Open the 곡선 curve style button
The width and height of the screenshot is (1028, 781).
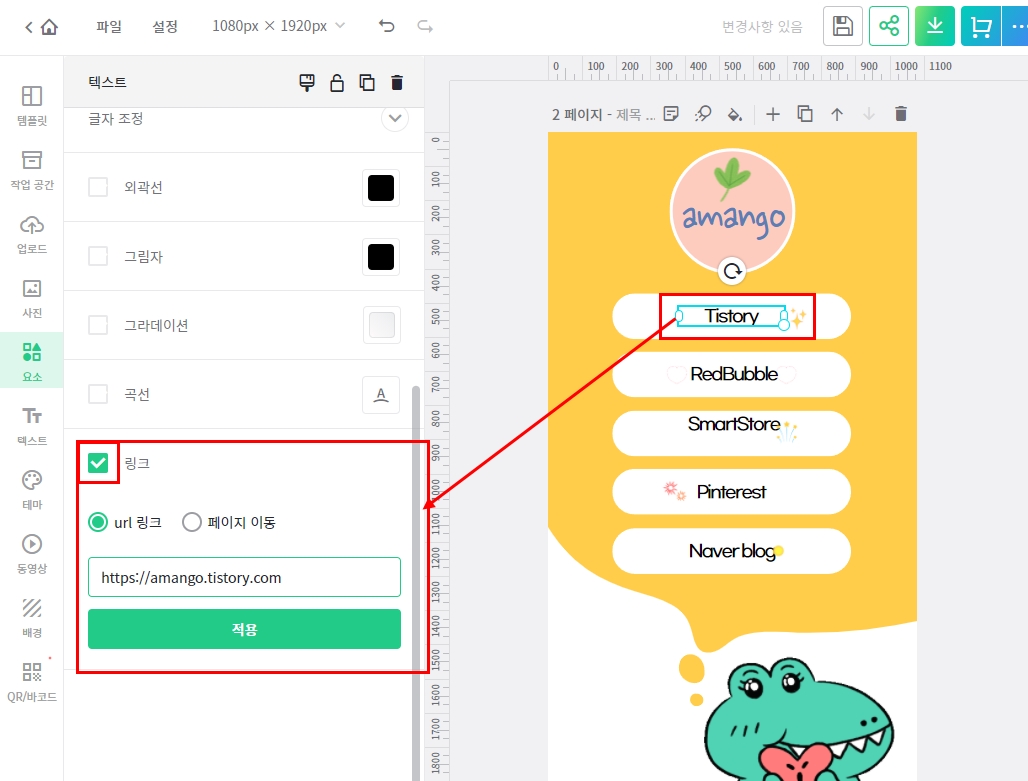[x=381, y=395]
